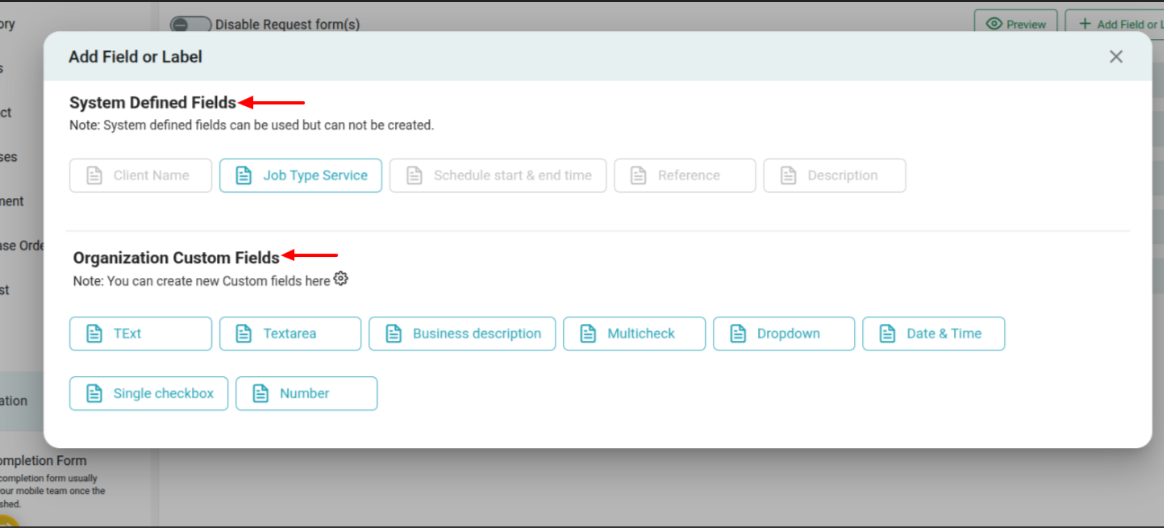The image size is (1164, 528).
Task: Select the Client Name system field
Action: pos(140,175)
